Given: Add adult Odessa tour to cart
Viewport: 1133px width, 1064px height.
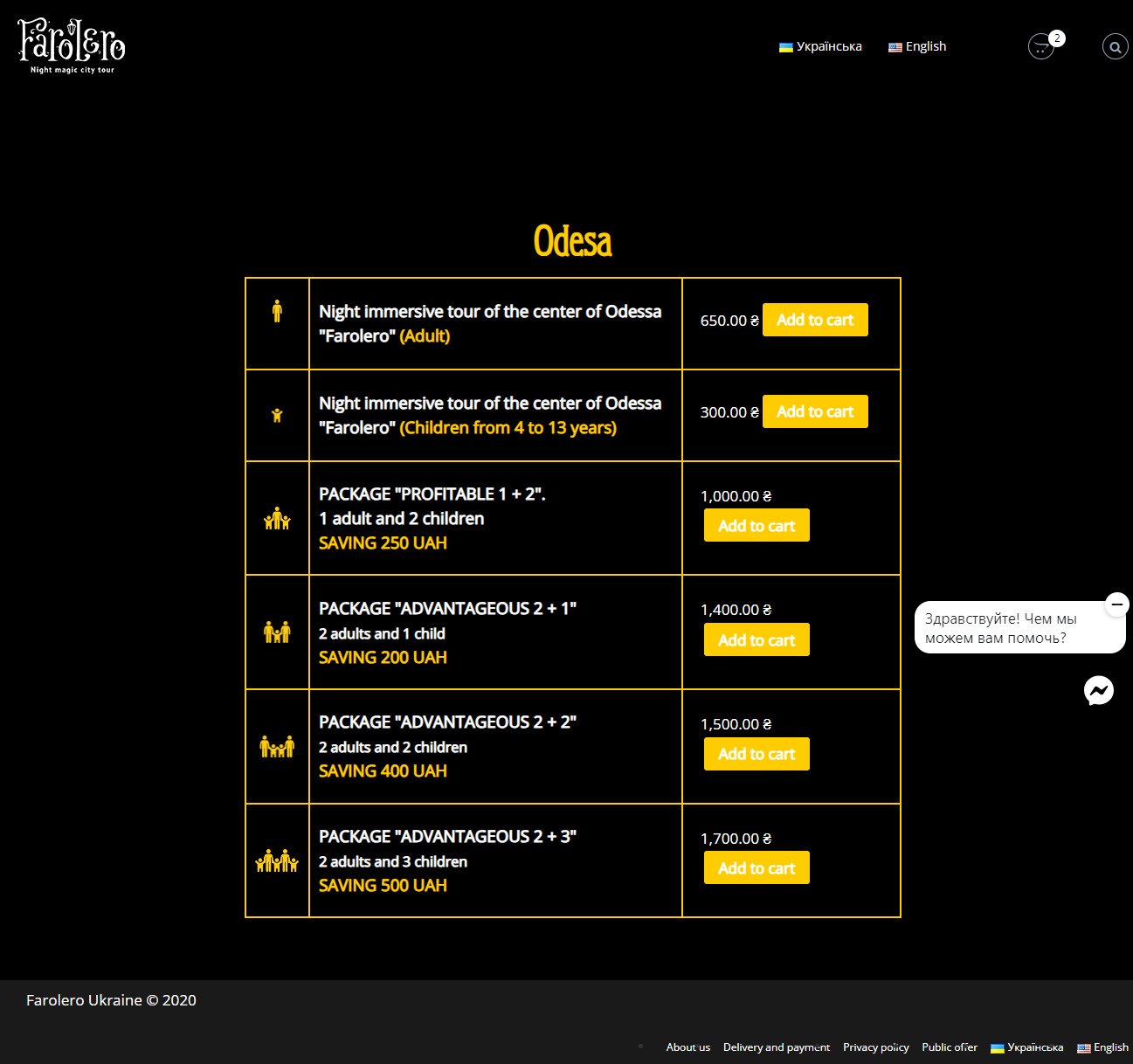Looking at the screenshot, I should pyautogui.click(x=814, y=320).
